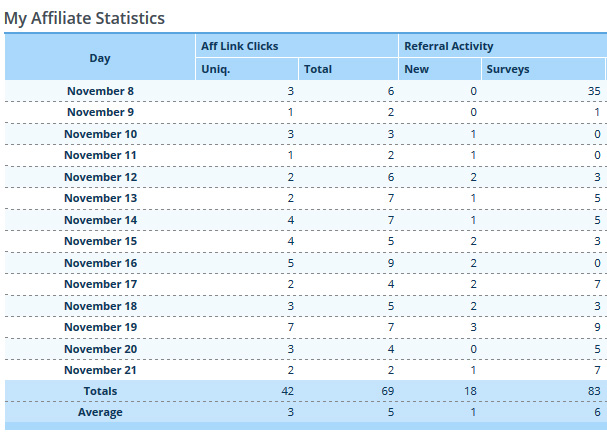
Task: Select the November 21 row label
Action: (100, 370)
